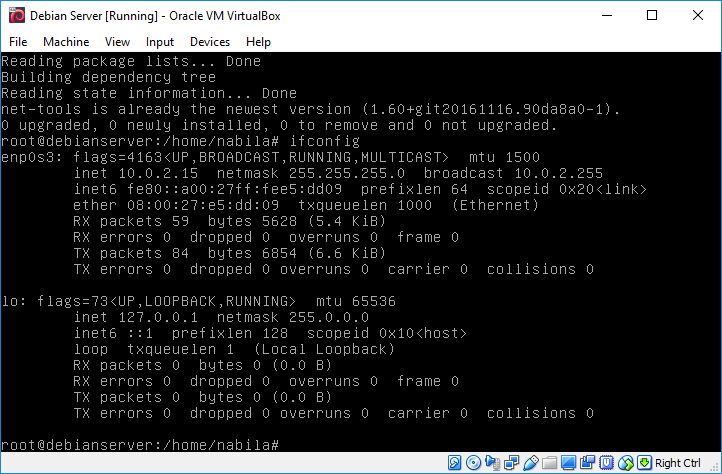Click the optical disk status icon
This screenshot has height=474, width=722.
coord(473,462)
